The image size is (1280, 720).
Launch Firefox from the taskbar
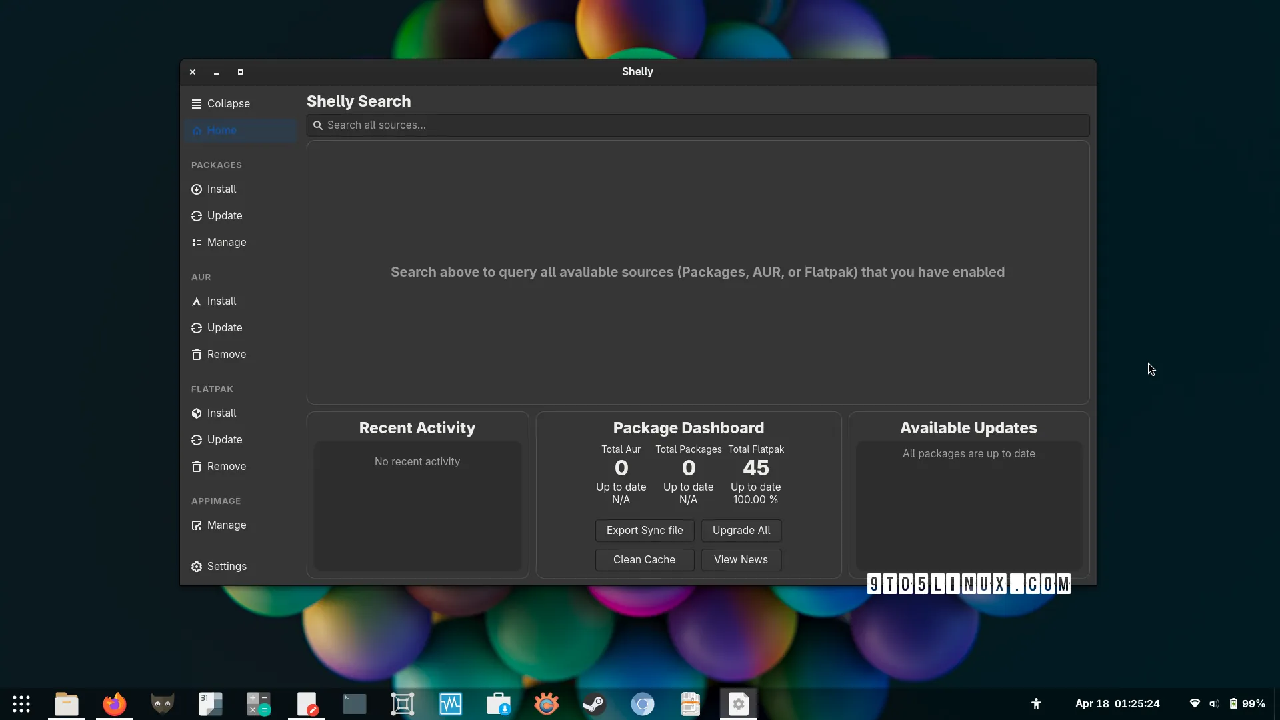coord(114,704)
